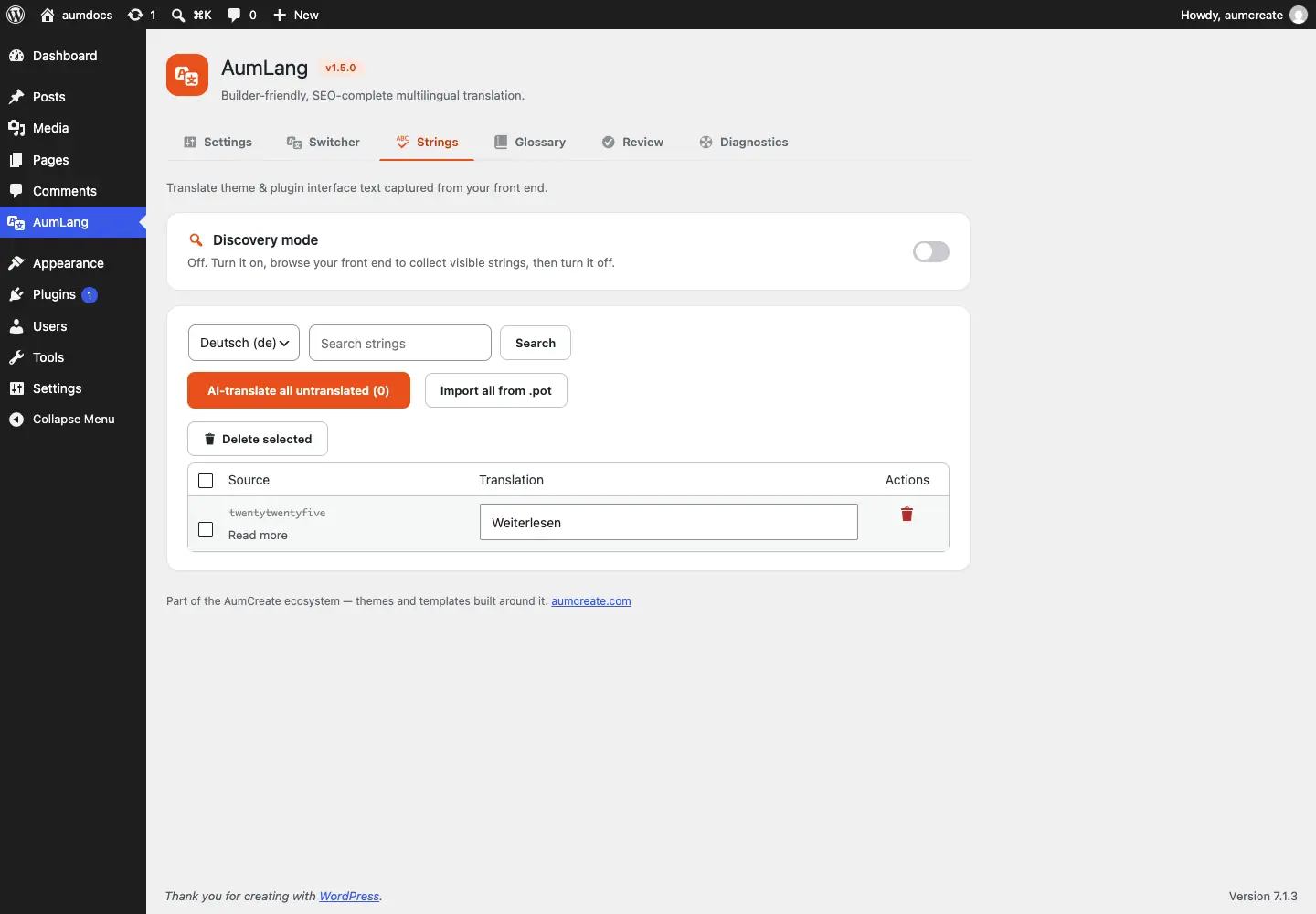The height and width of the screenshot is (914, 1316).
Task: Open Pages in the sidebar menu
Action: point(73,160)
